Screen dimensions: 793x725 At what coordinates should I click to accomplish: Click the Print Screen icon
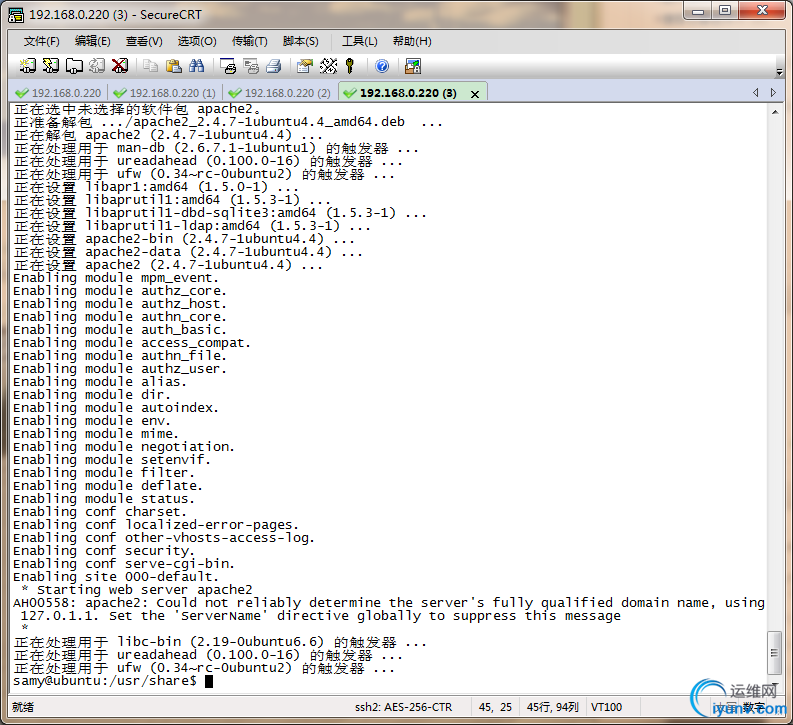(228, 66)
